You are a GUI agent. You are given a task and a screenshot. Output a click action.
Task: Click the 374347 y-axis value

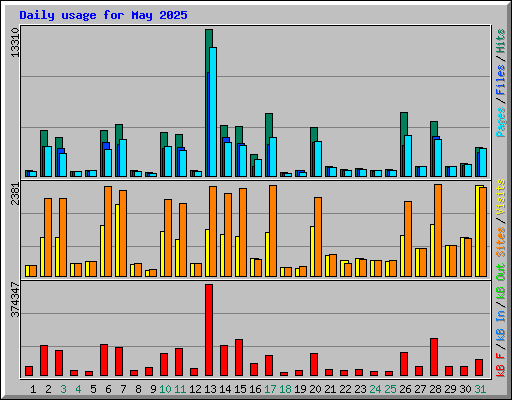(15, 299)
